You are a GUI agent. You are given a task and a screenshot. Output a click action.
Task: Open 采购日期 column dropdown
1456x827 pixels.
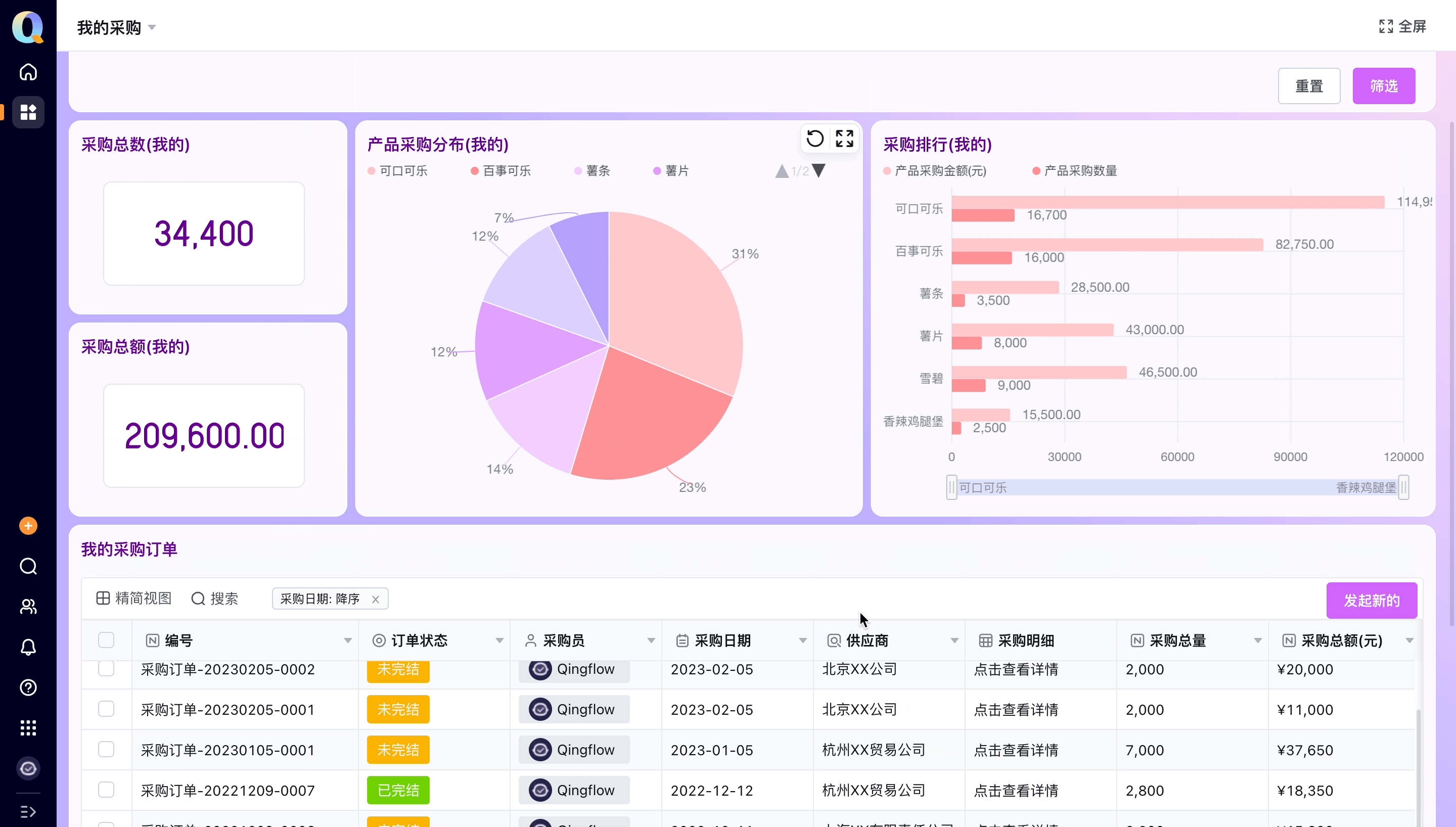802,640
